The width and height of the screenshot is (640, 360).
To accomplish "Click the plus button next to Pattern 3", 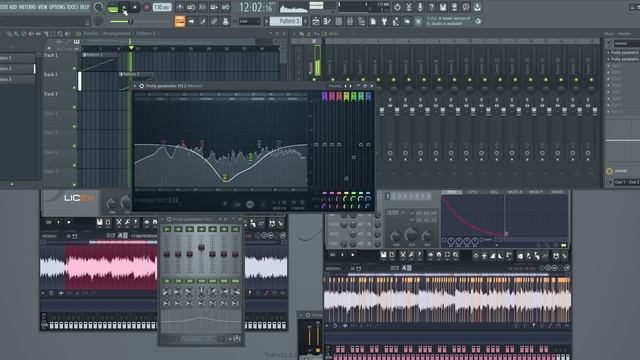I will (x=305, y=21).
